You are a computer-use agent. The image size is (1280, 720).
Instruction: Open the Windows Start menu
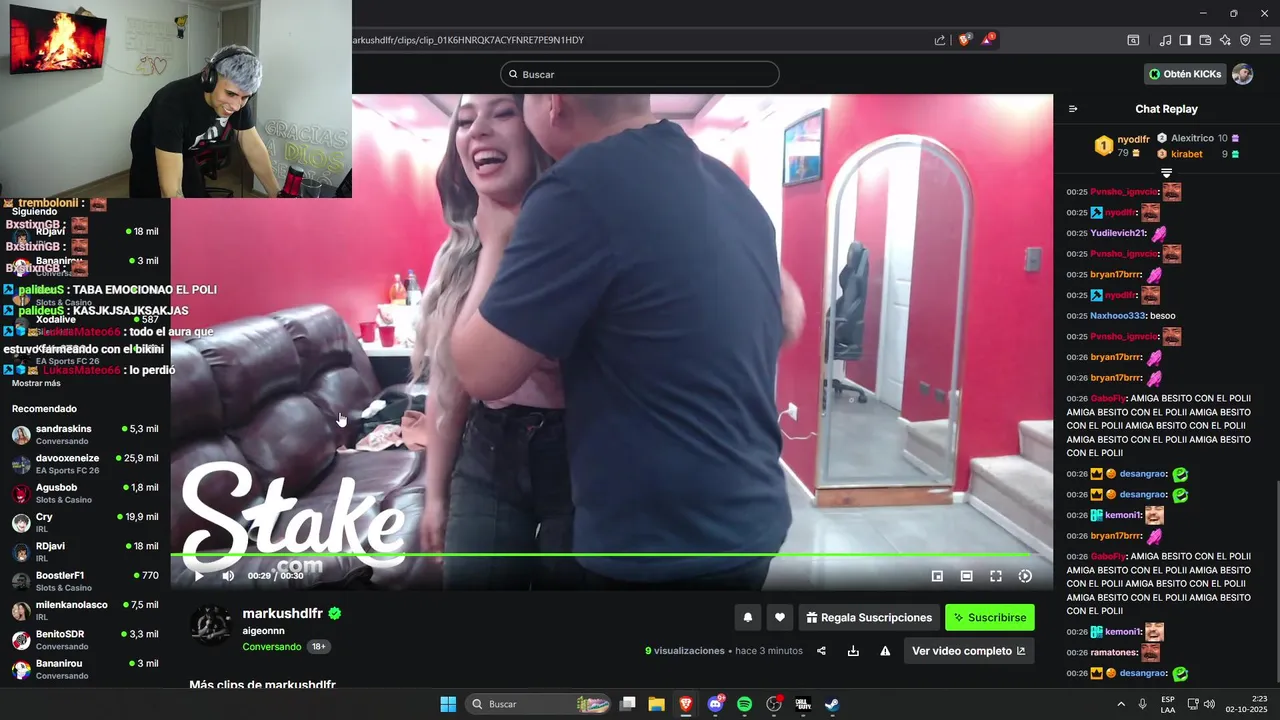[448, 704]
